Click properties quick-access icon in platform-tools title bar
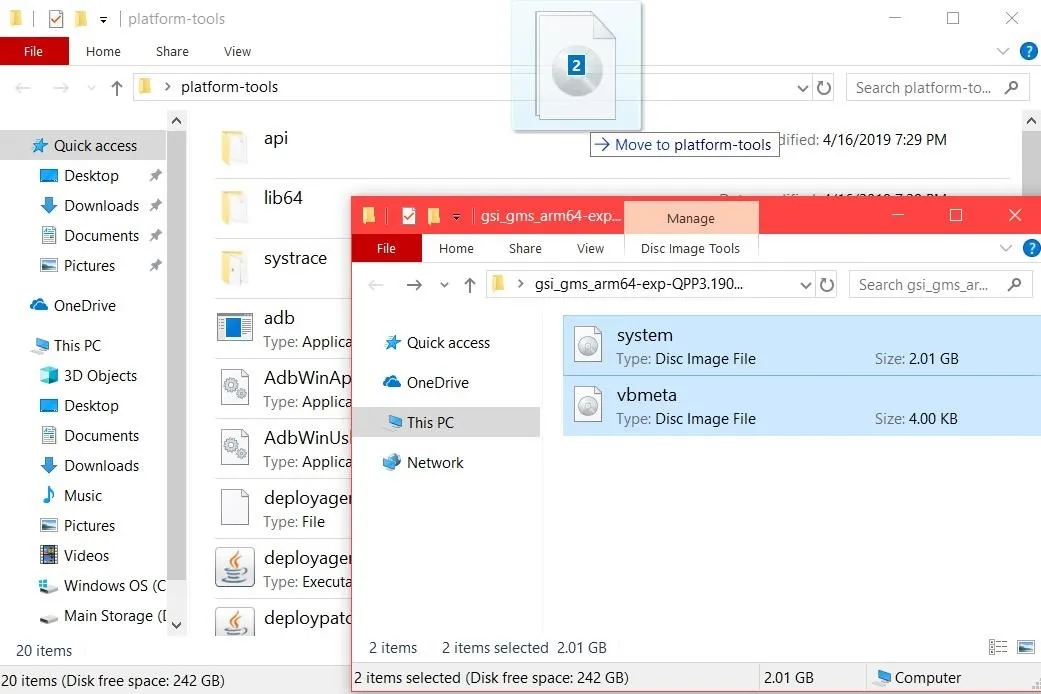 click(56, 19)
